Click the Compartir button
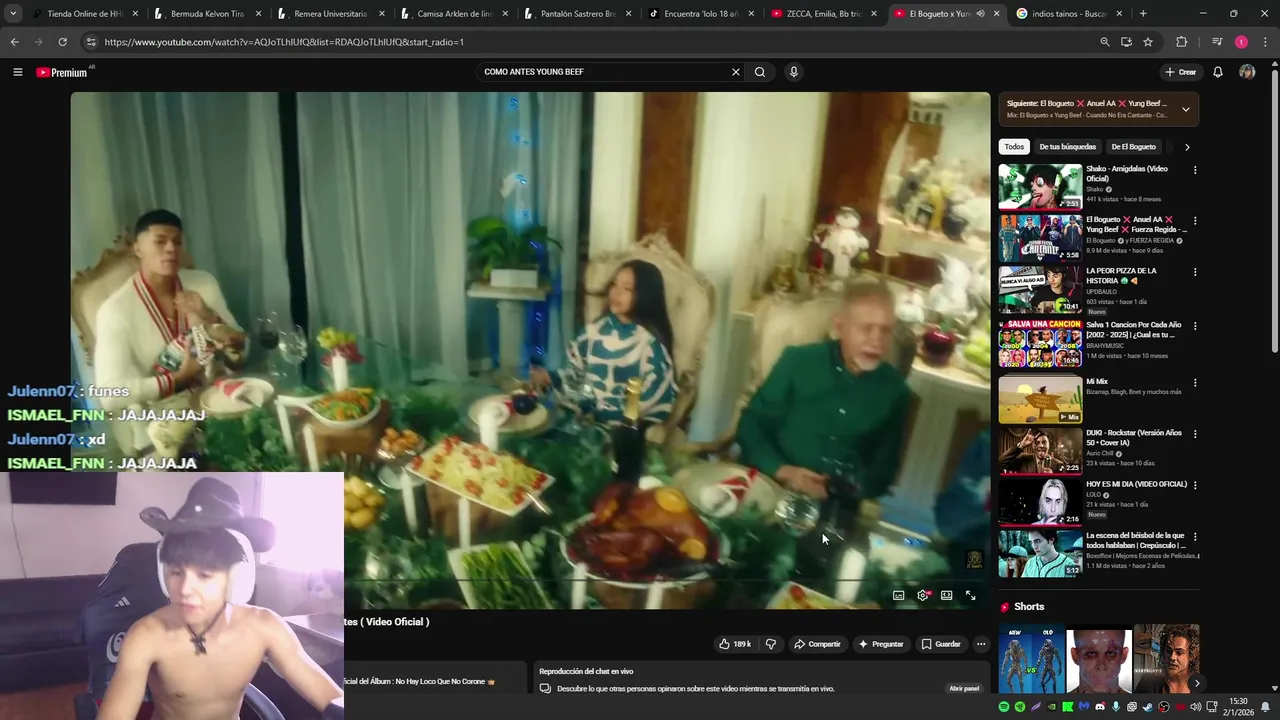 point(818,644)
